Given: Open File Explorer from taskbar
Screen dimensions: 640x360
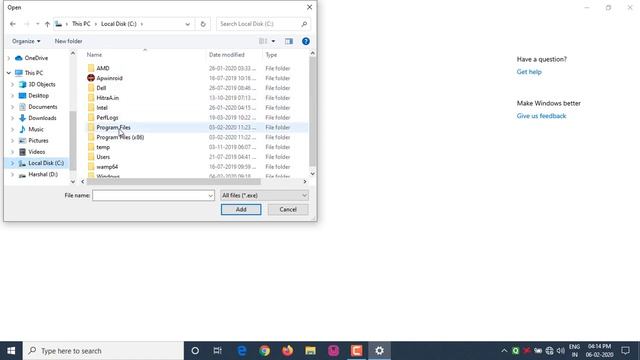Looking at the screenshot, I should coord(310,351).
